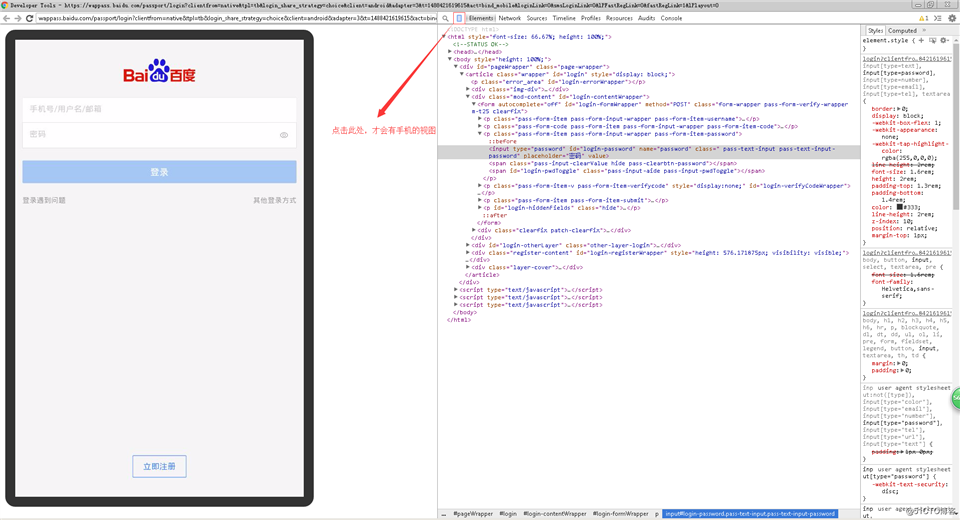Screen dimensions: 960x520
Task: Open the Resources tab
Action: click(619, 18)
